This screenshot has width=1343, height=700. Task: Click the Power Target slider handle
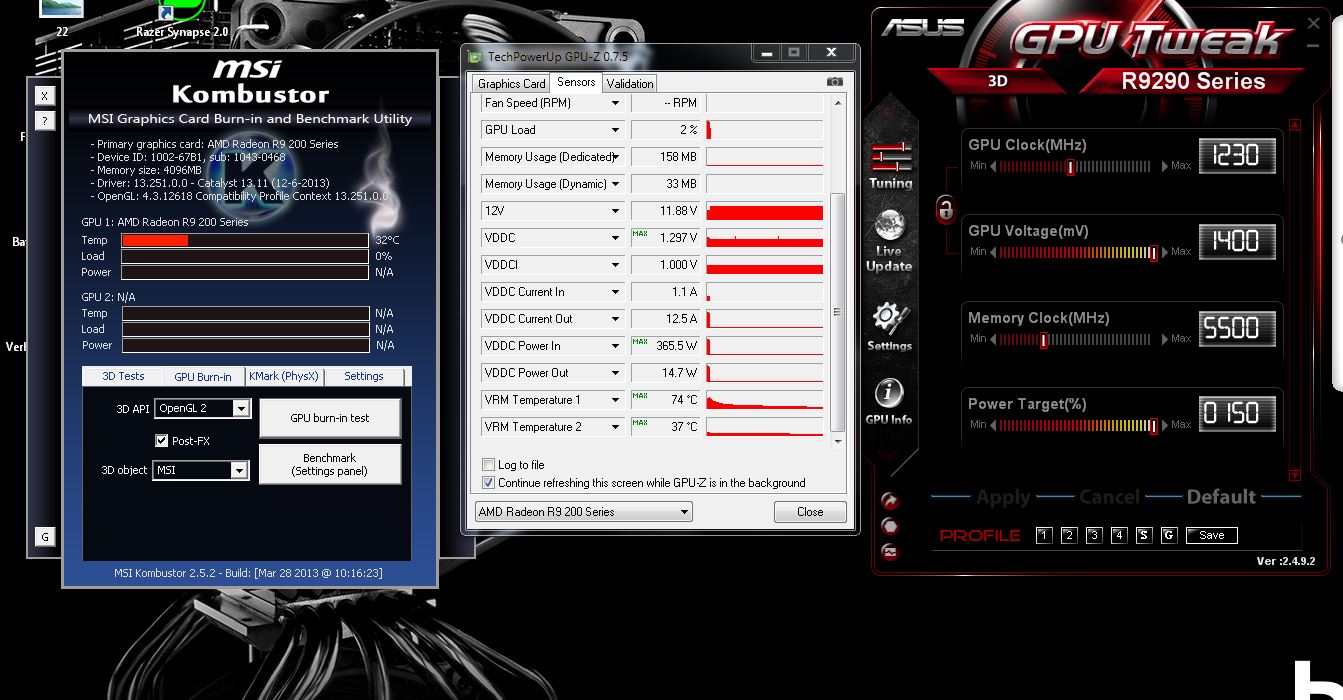(x=1153, y=425)
